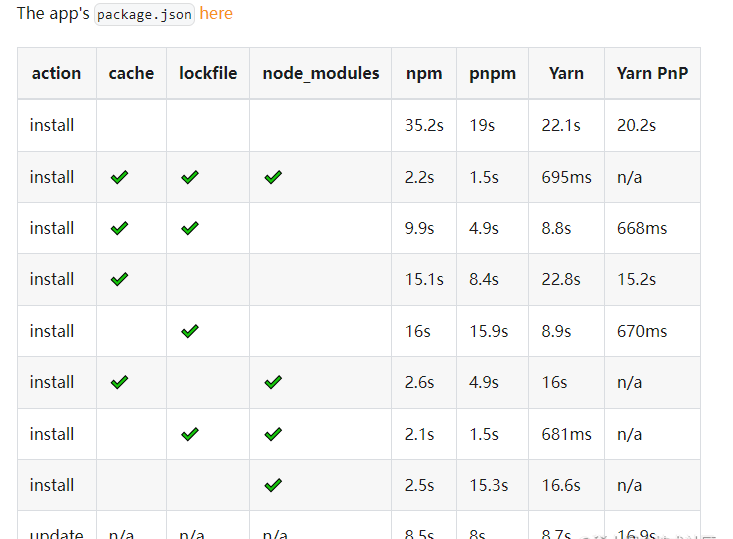Click cache checkmark in 2.6s npm row
Viewport: 733px width, 539px height.
coord(120,382)
